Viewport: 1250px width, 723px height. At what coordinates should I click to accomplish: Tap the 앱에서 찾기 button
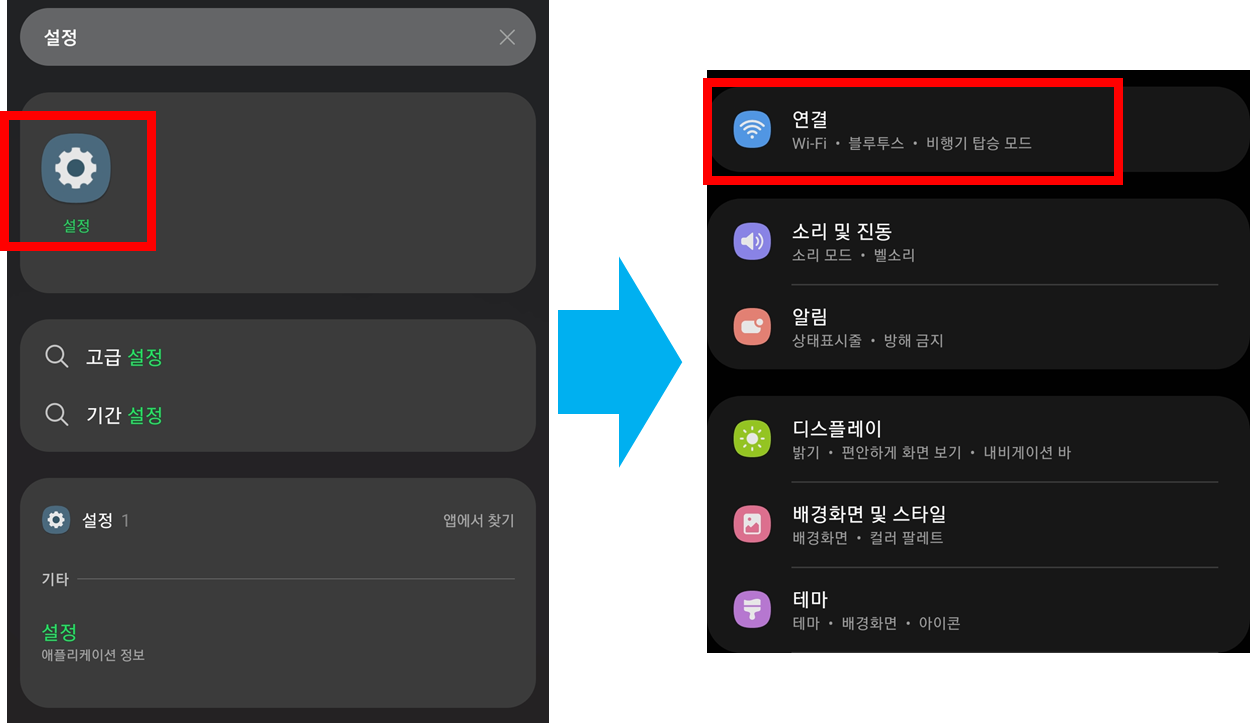[479, 521]
